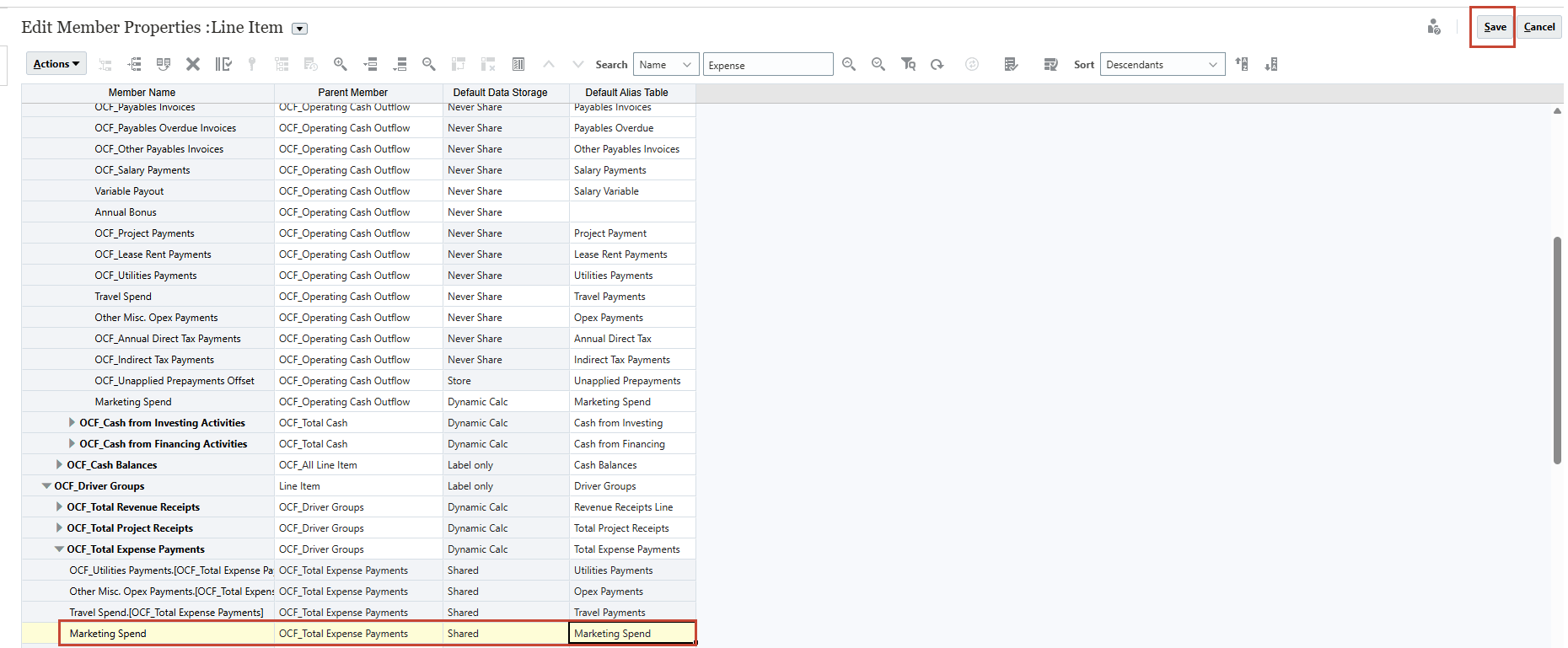
Task: Sort descending with the Z-A down arrow icon
Action: 1271,64
